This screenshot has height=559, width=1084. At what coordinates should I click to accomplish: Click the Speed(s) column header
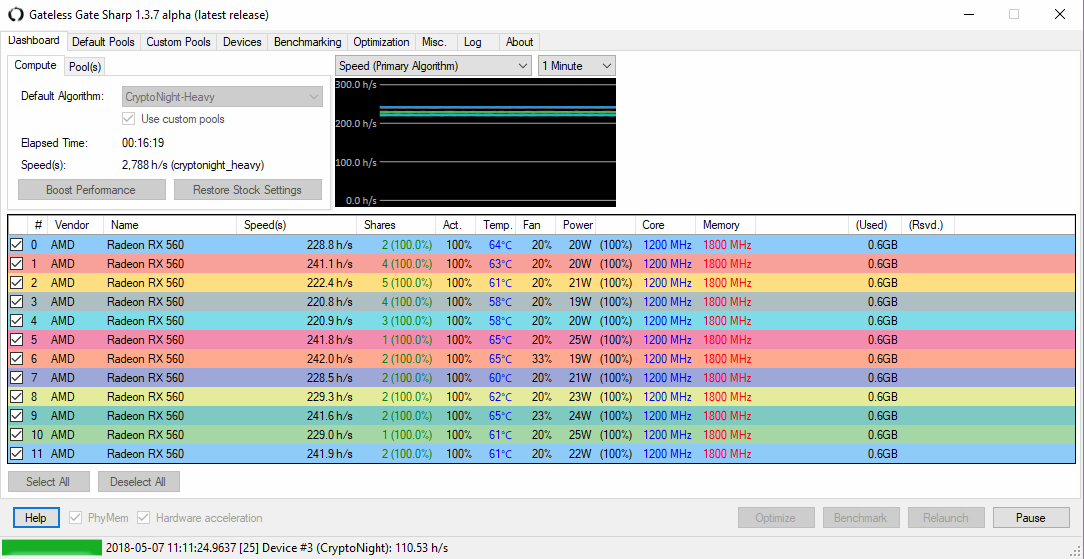[297, 225]
